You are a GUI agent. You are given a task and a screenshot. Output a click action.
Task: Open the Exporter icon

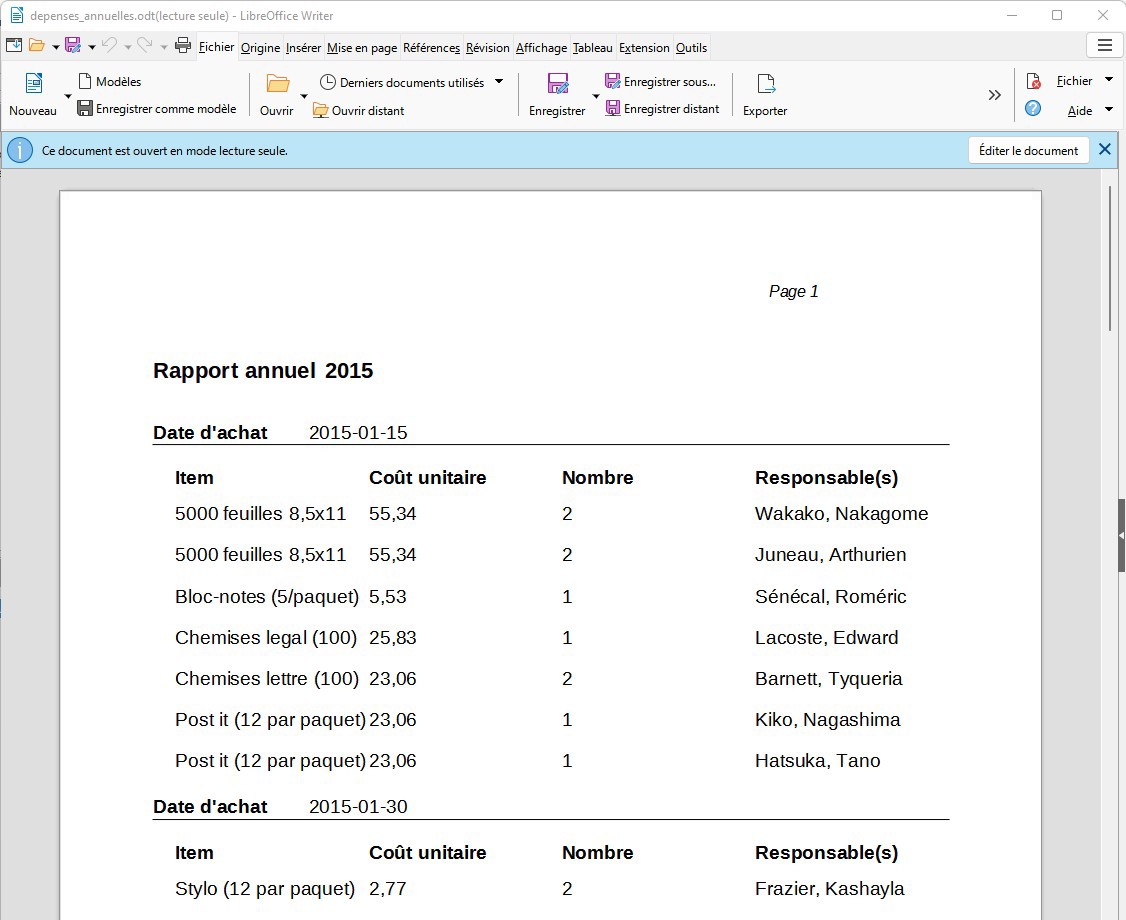764,86
